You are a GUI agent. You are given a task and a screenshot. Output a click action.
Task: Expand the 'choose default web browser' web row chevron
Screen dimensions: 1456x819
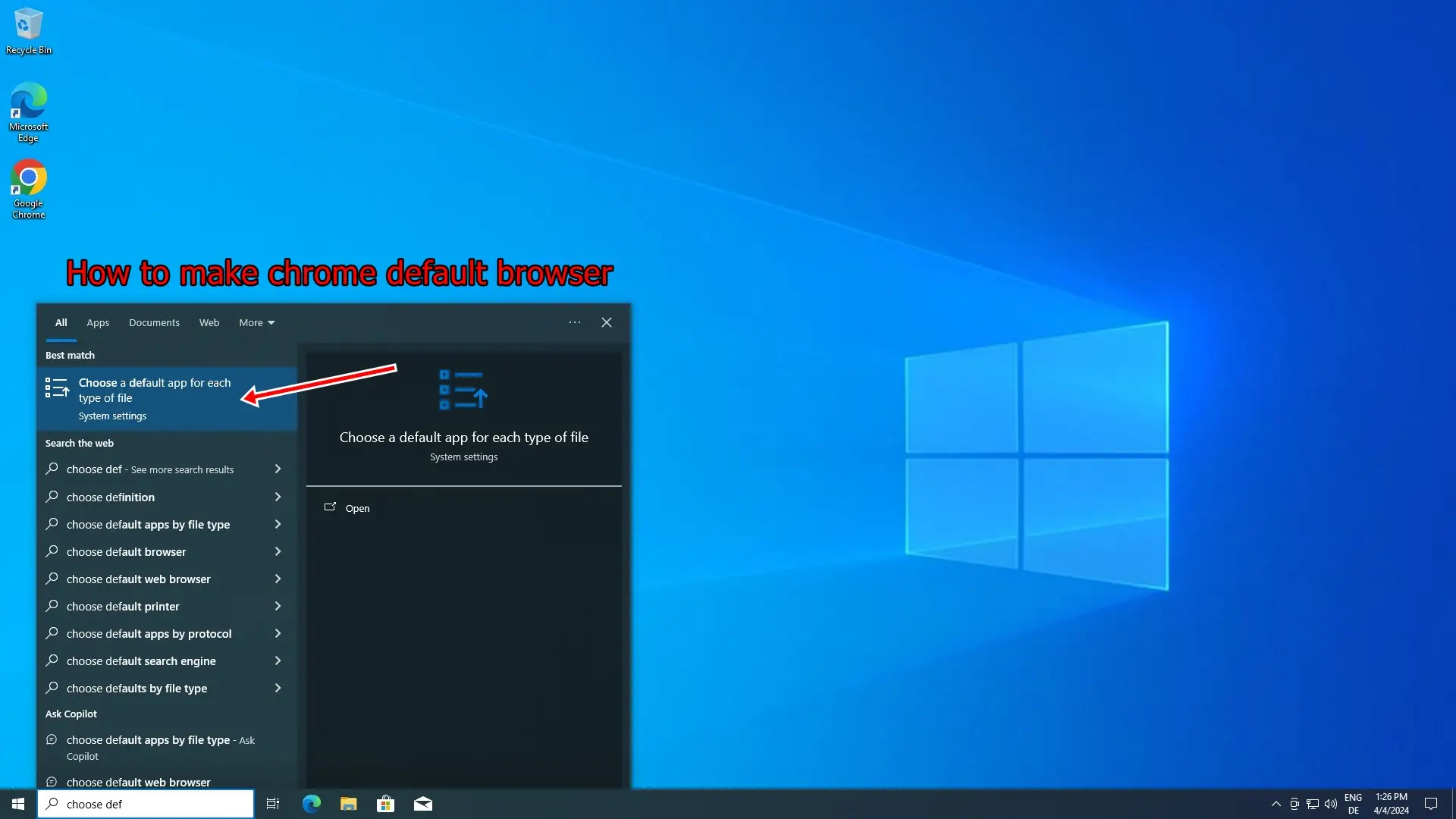(278, 579)
